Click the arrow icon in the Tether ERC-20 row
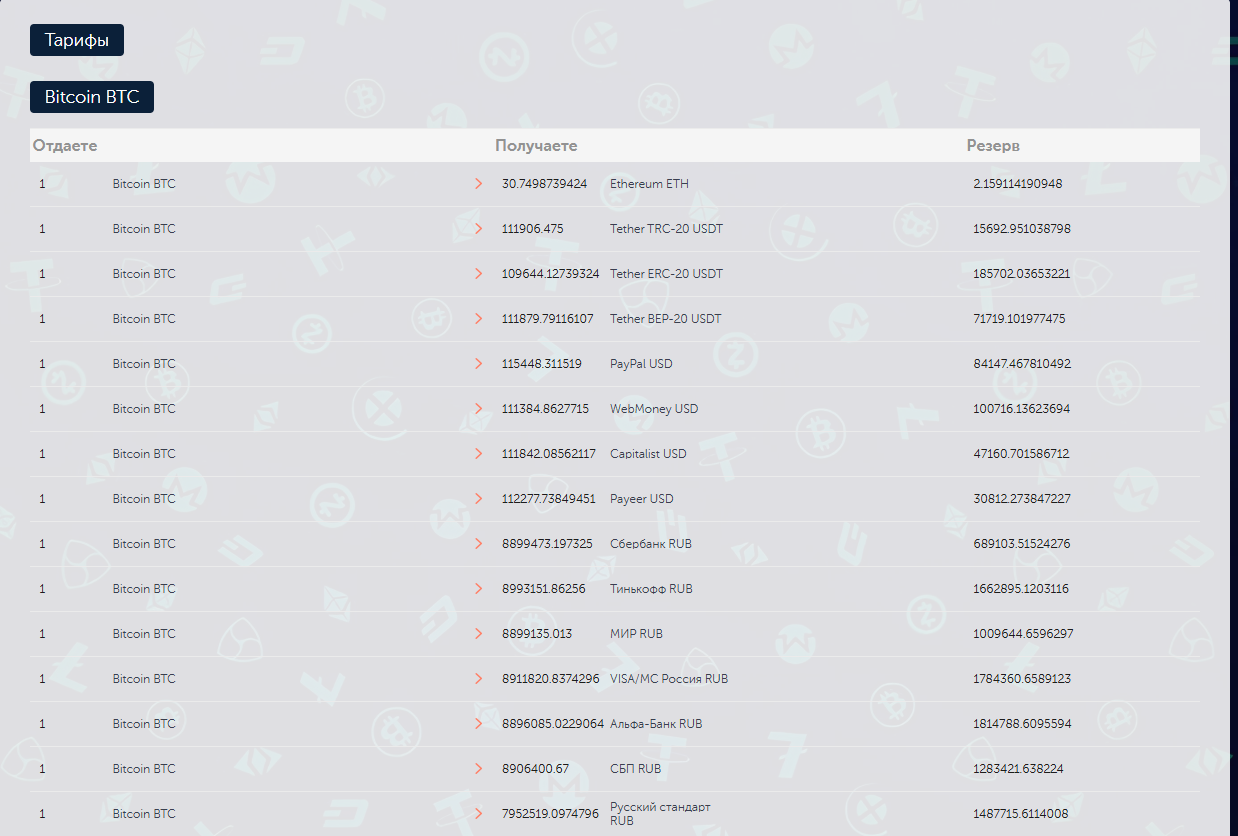 coord(479,274)
